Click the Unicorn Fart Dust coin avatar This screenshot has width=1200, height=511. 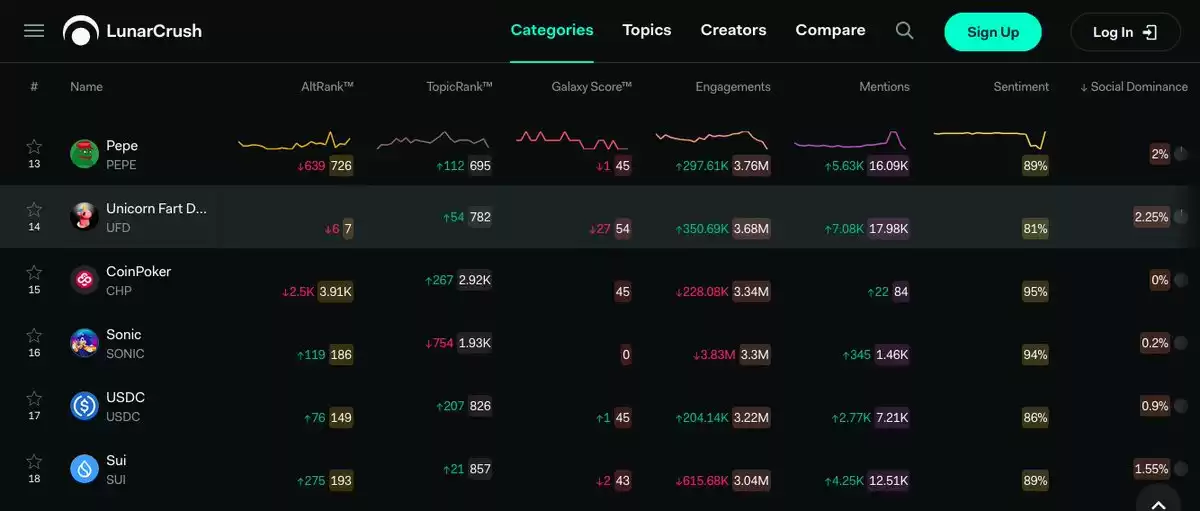84,217
